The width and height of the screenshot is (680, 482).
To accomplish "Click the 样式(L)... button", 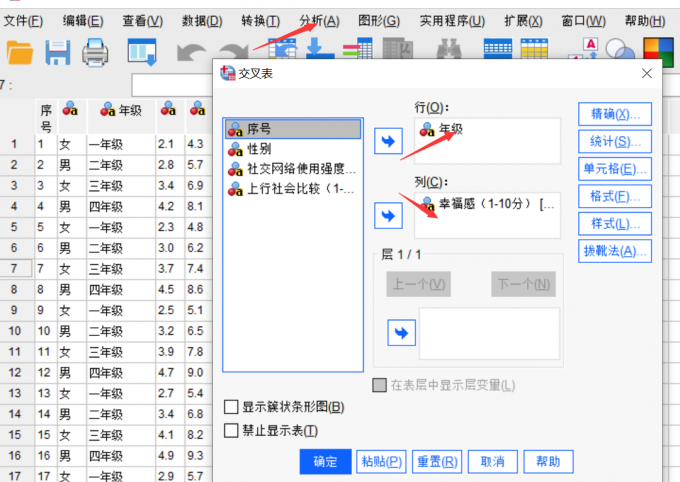I will coord(615,224).
